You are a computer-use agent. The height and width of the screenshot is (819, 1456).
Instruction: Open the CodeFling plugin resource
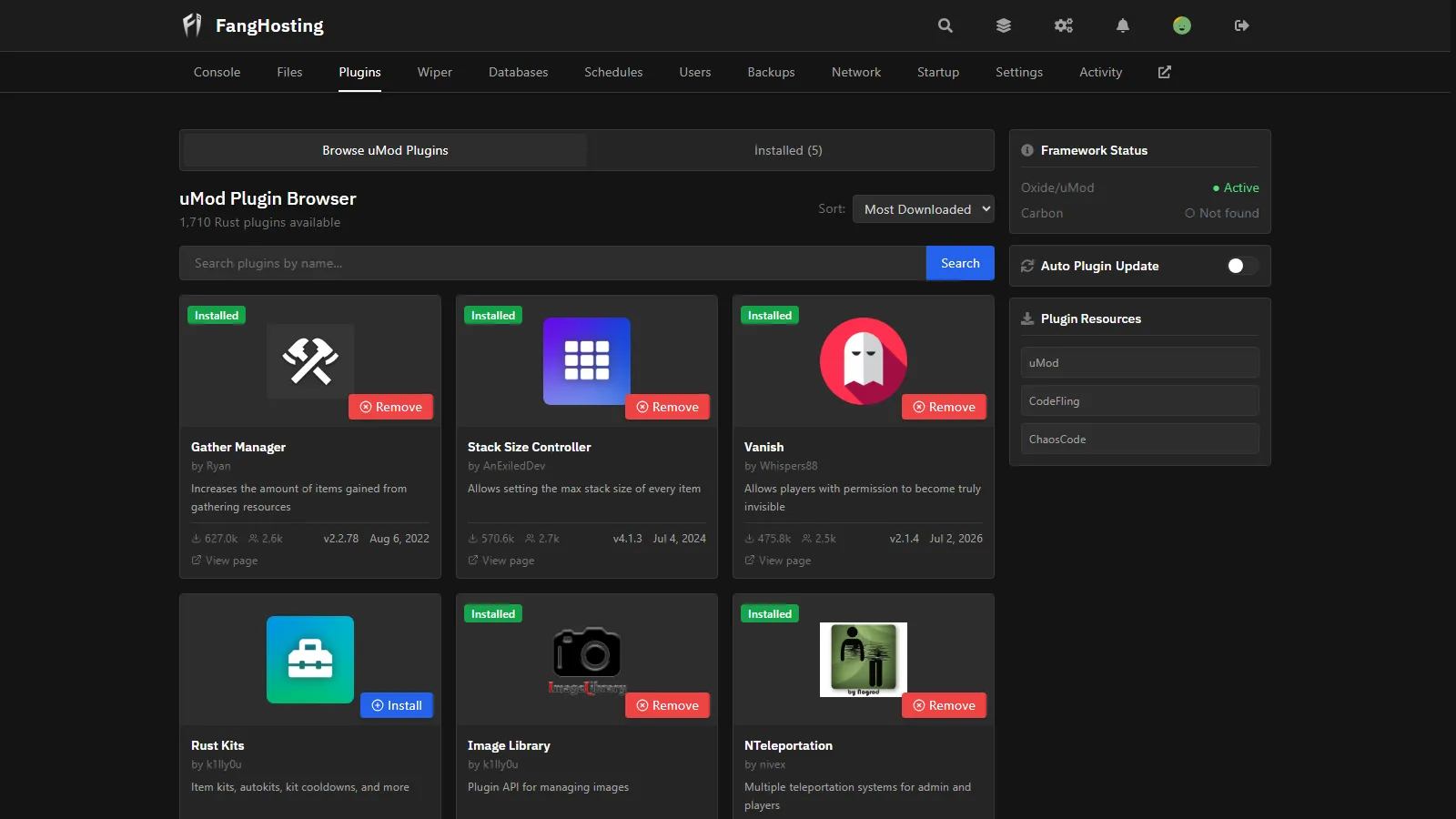1139,400
